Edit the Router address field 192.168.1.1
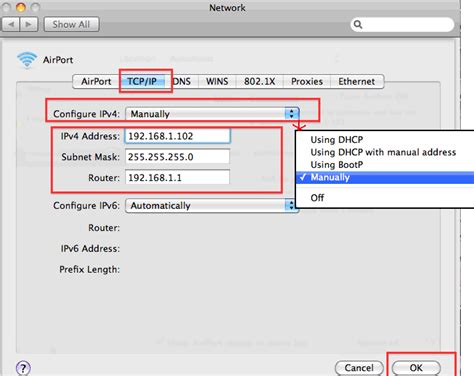This screenshot has width=474, height=376. coord(177,177)
